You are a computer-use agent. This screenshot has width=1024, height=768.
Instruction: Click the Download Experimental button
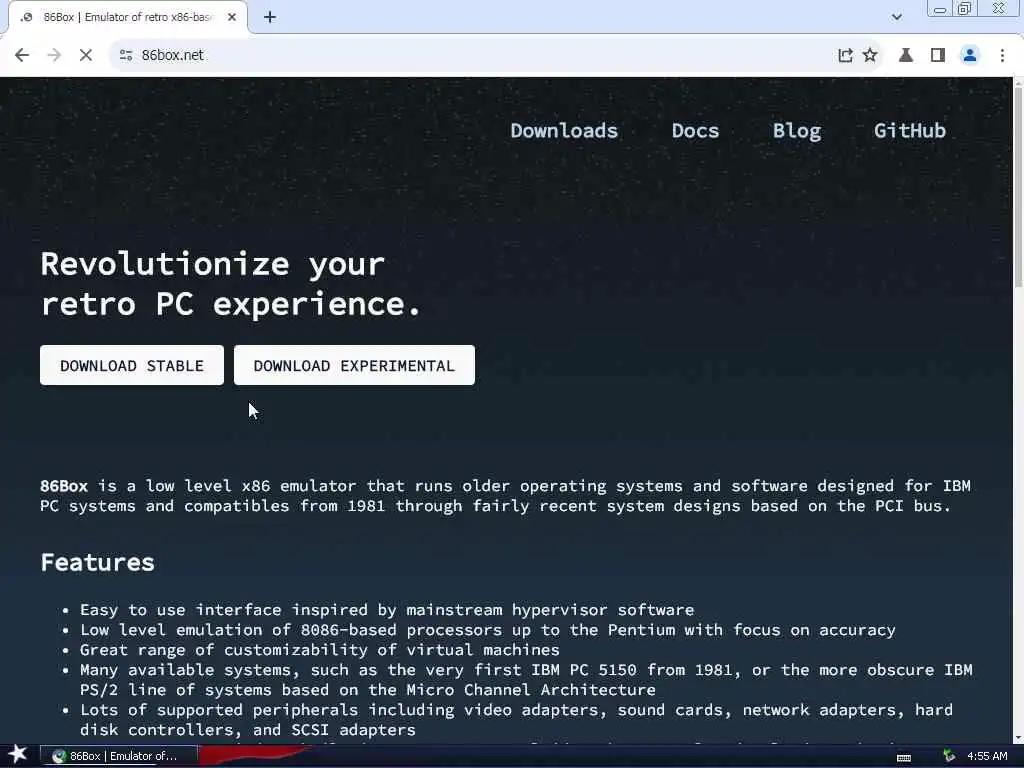click(354, 366)
